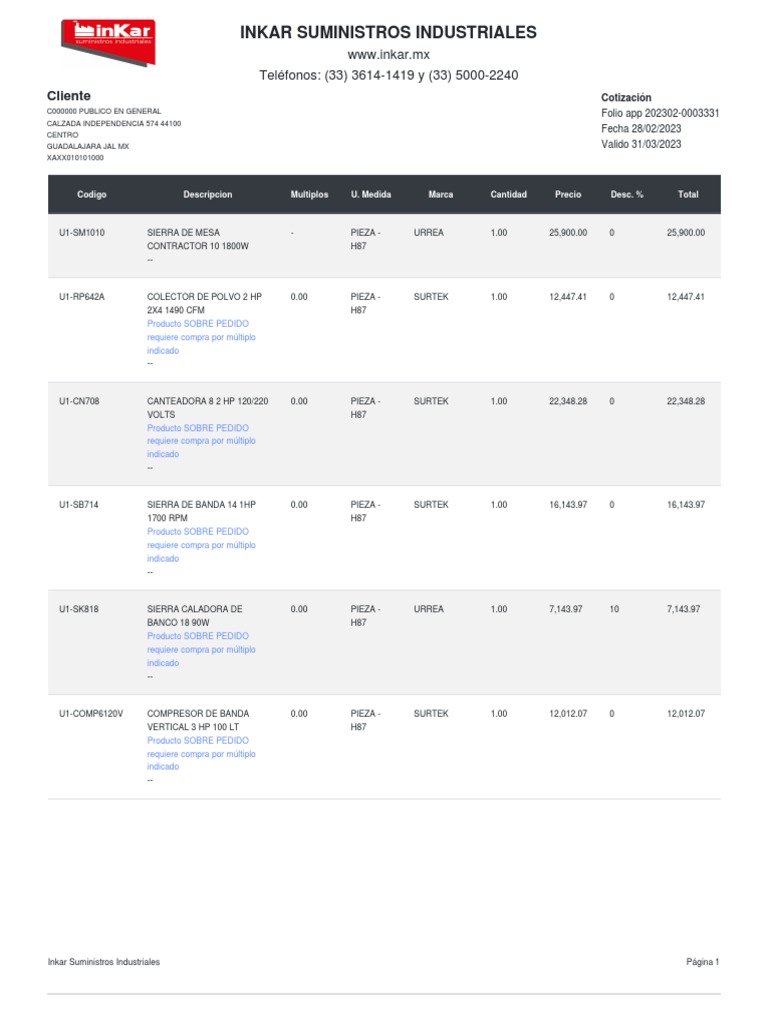Click the Folio app number 202302-0003331
This screenshot has width=768, height=1024.
pyautogui.click(x=660, y=113)
